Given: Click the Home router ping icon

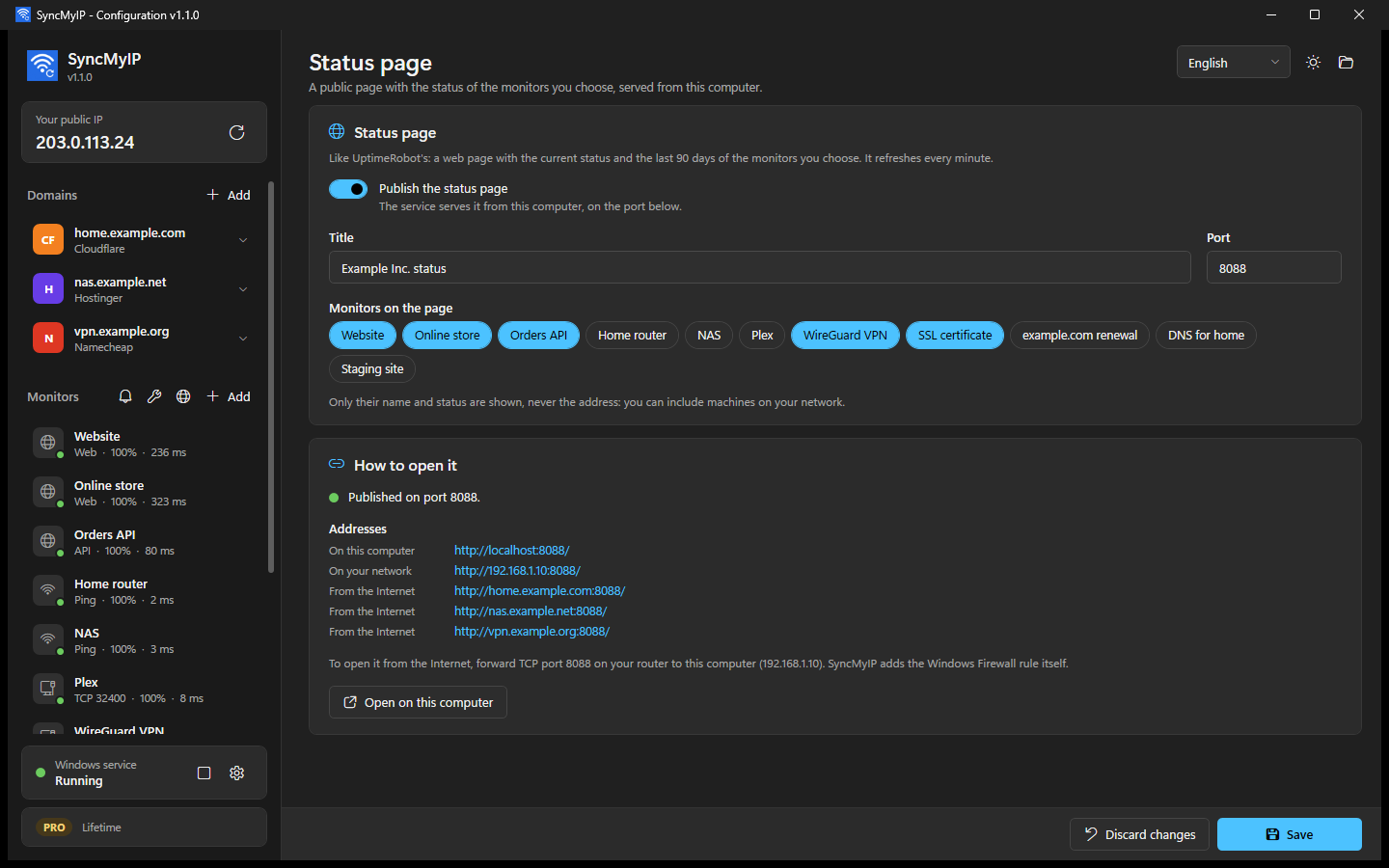Looking at the screenshot, I should pos(48,590).
